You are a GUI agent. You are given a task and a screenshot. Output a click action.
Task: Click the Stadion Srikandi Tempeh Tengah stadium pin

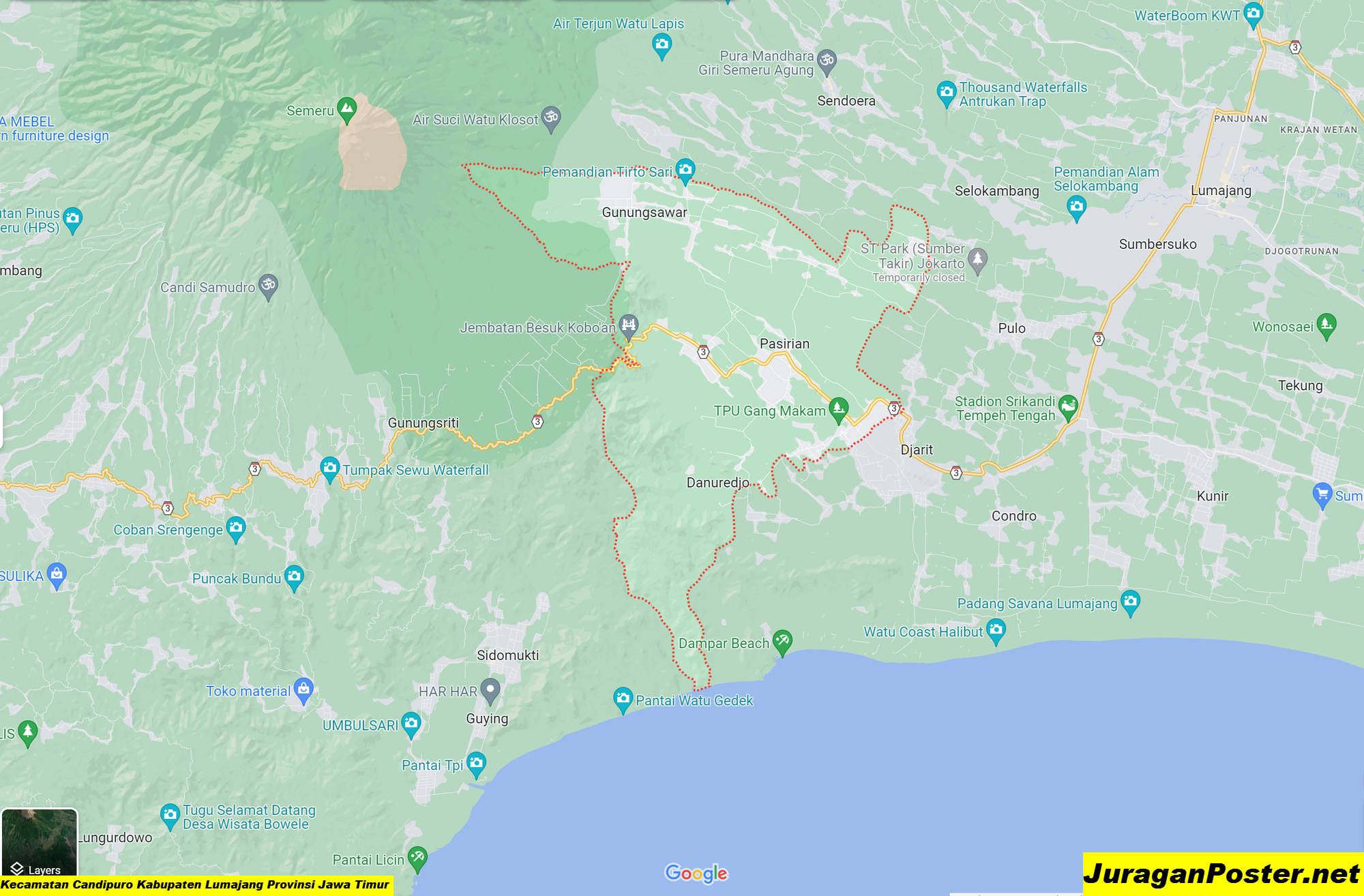[1069, 407]
